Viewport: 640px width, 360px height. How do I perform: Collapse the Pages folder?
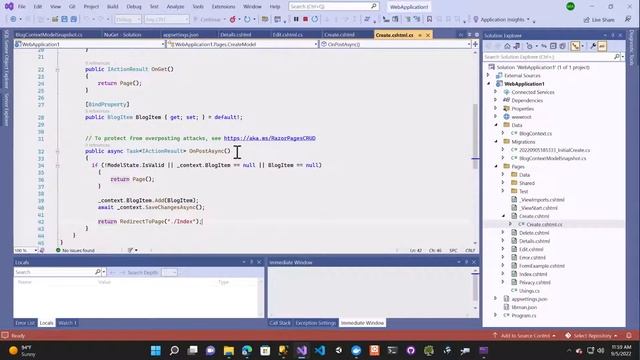tap(496, 167)
